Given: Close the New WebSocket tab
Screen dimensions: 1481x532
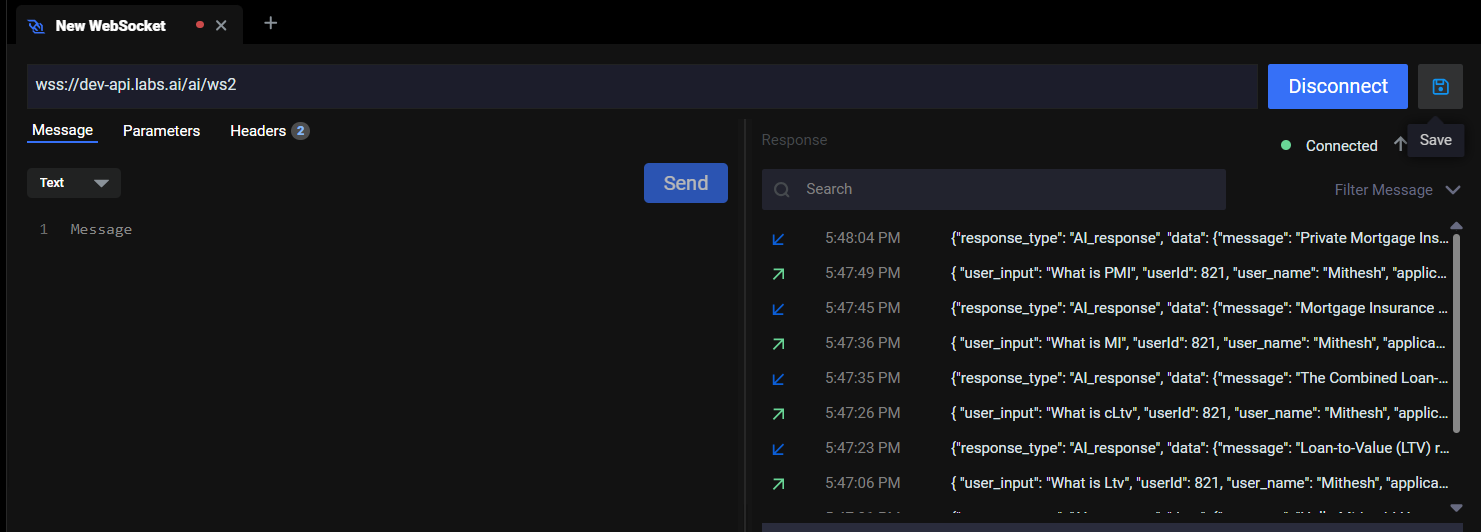Looking at the screenshot, I should [221, 25].
